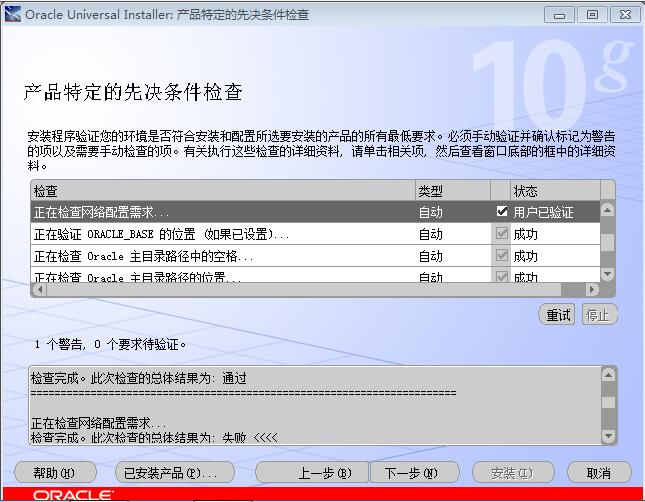Viewport: 645px width, 502px height.
Task: Click the 检查 column header
Action: click(x=223, y=191)
